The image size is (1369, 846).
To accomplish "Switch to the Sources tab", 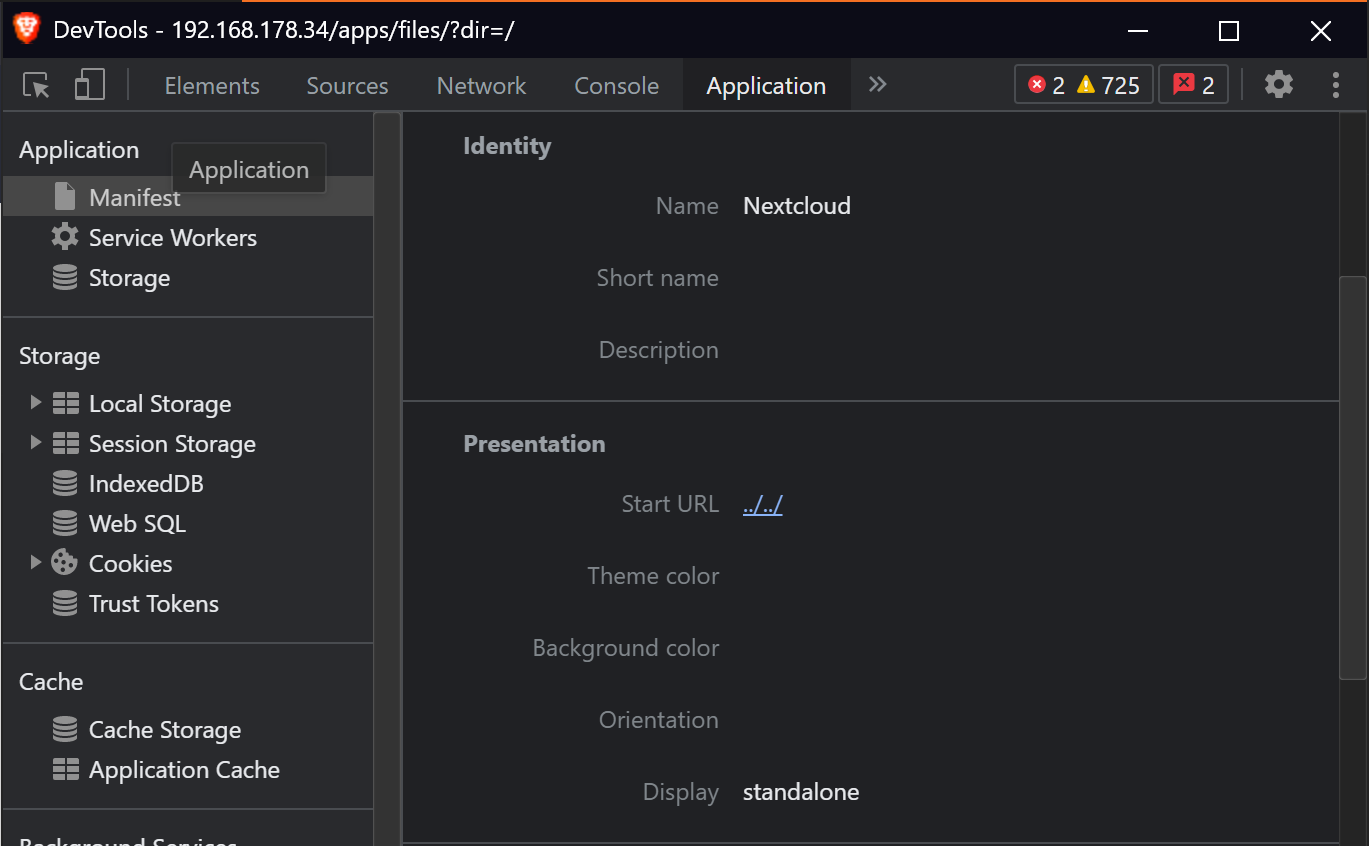I will click(x=347, y=86).
